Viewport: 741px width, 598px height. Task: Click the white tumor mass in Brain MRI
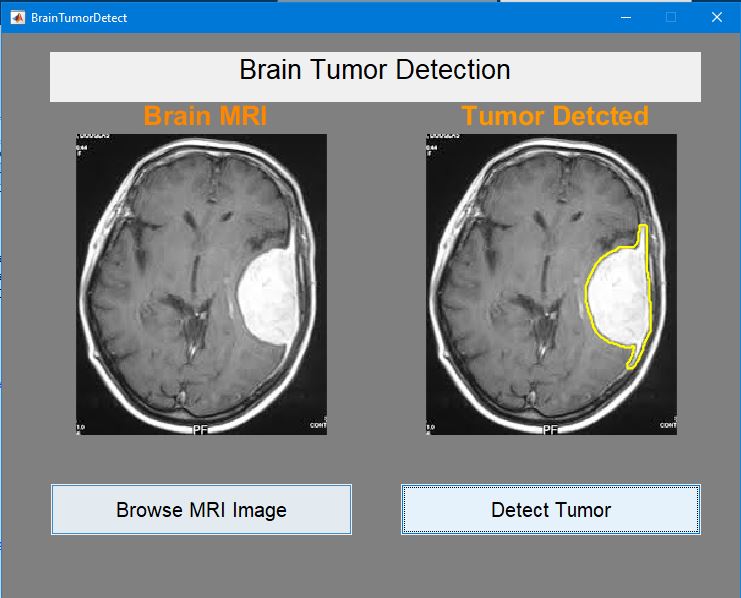click(268, 300)
